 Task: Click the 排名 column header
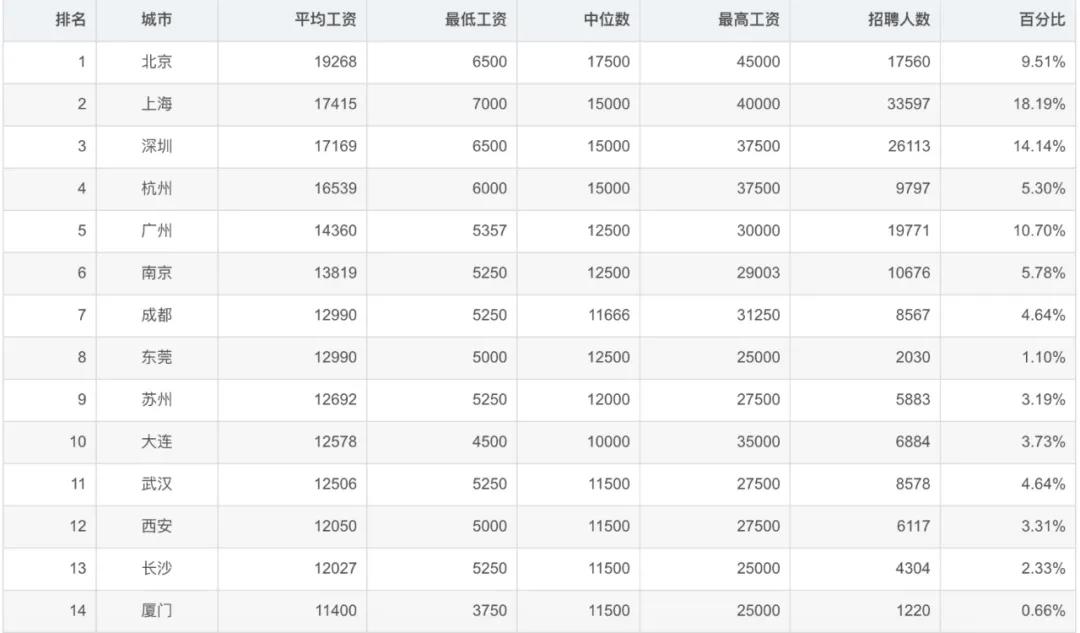coord(70,20)
